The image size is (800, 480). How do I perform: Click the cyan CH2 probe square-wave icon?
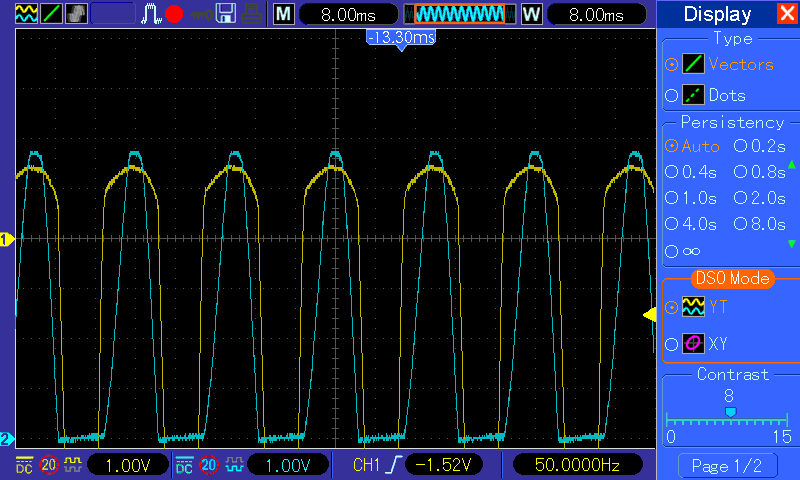pyautogui.click(x=234, y=464)
